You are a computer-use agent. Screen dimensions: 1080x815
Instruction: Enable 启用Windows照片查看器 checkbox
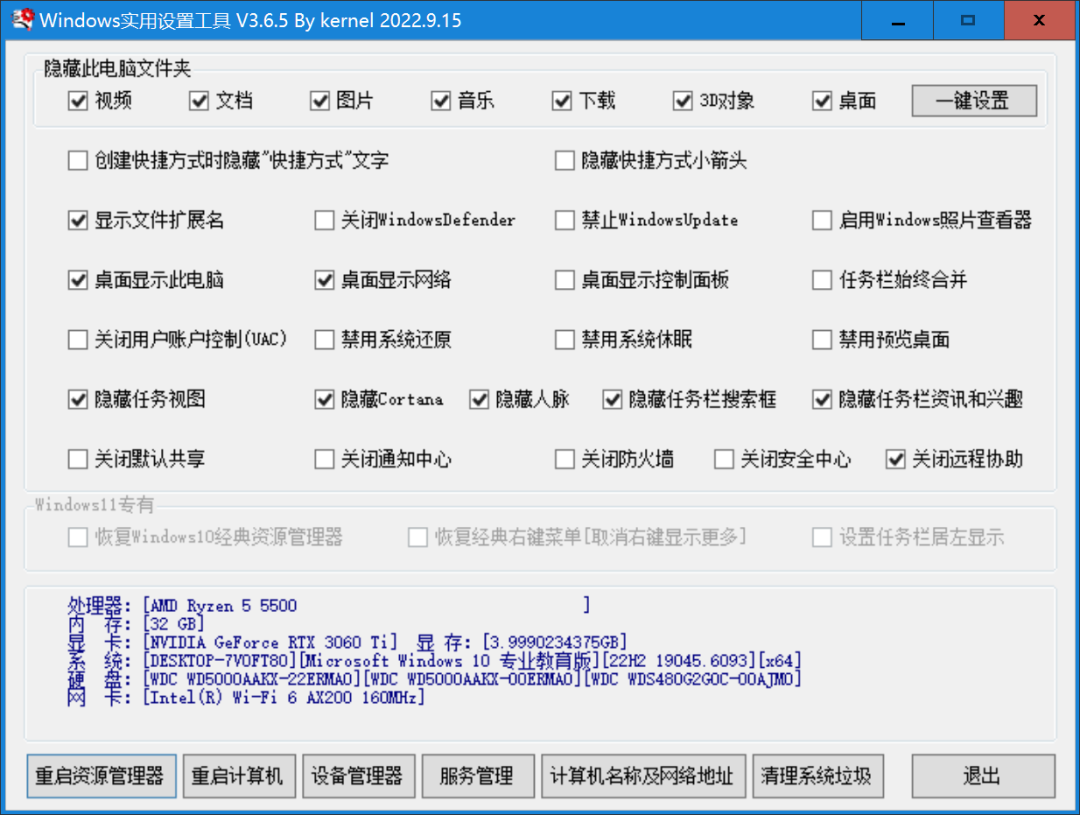822,220
